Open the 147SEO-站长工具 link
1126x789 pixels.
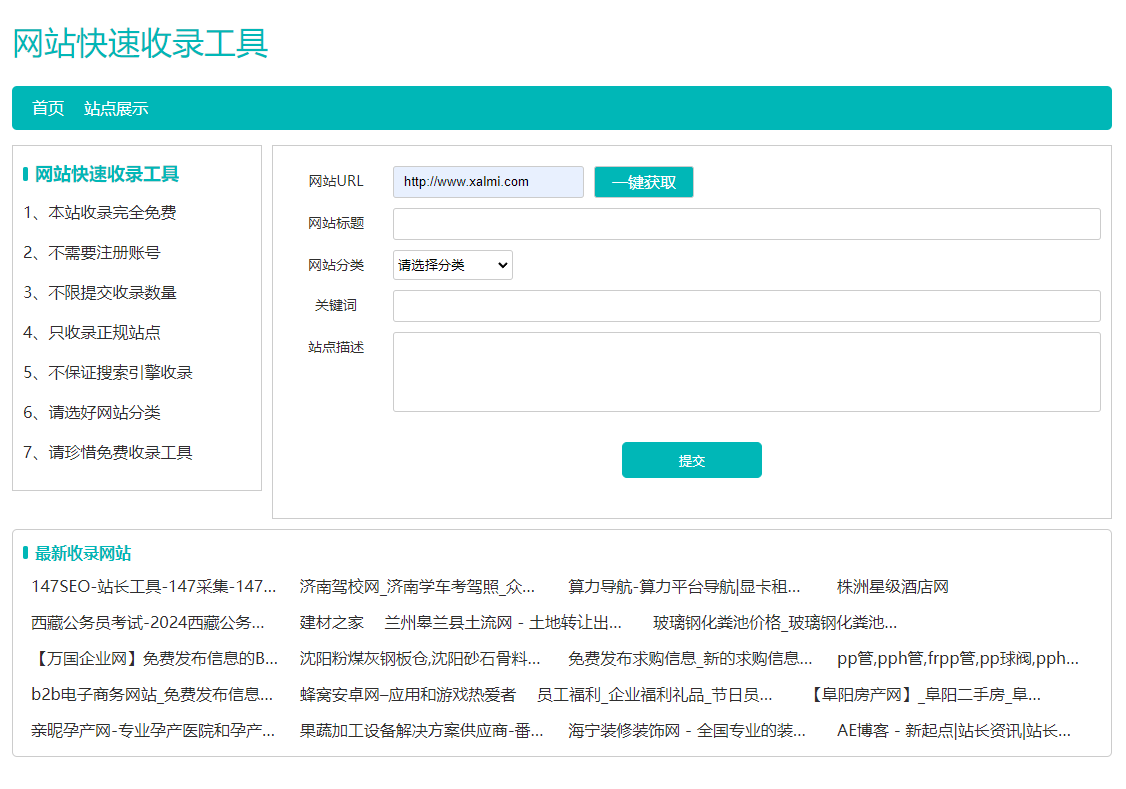pos(151,587)
